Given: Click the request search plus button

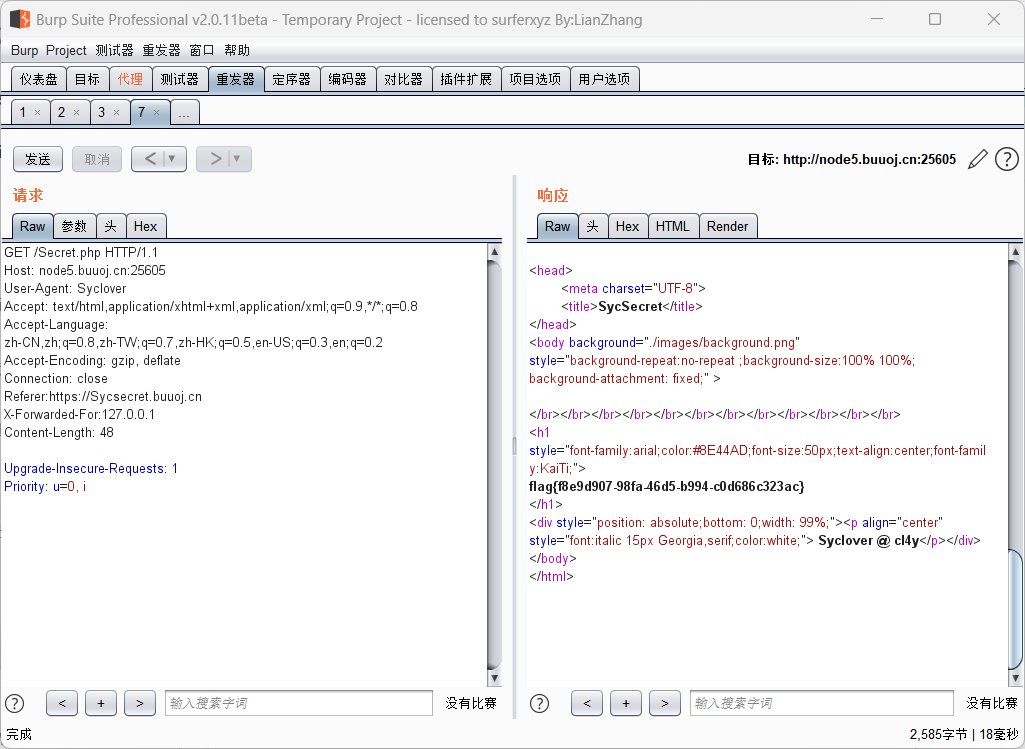Looking at the screenshot, I should click(101, 703).
